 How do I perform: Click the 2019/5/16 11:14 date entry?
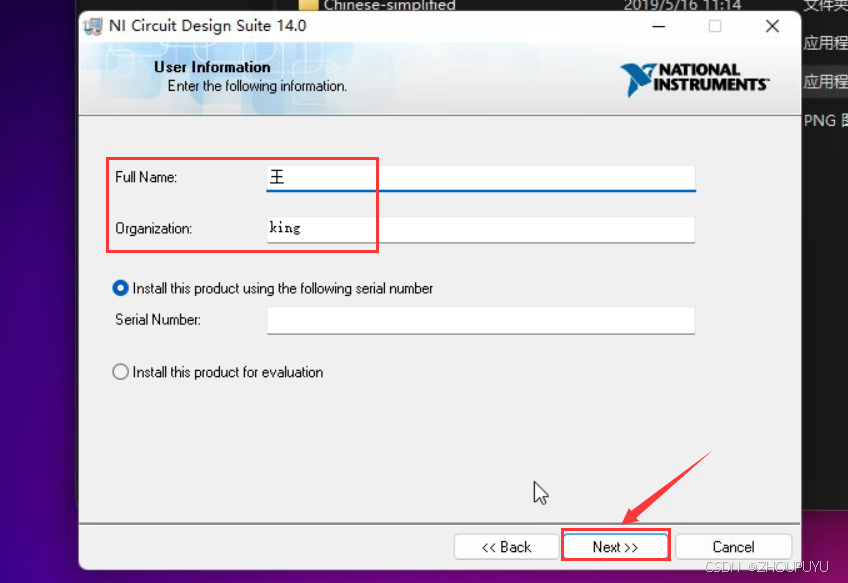tap(683, 5)
